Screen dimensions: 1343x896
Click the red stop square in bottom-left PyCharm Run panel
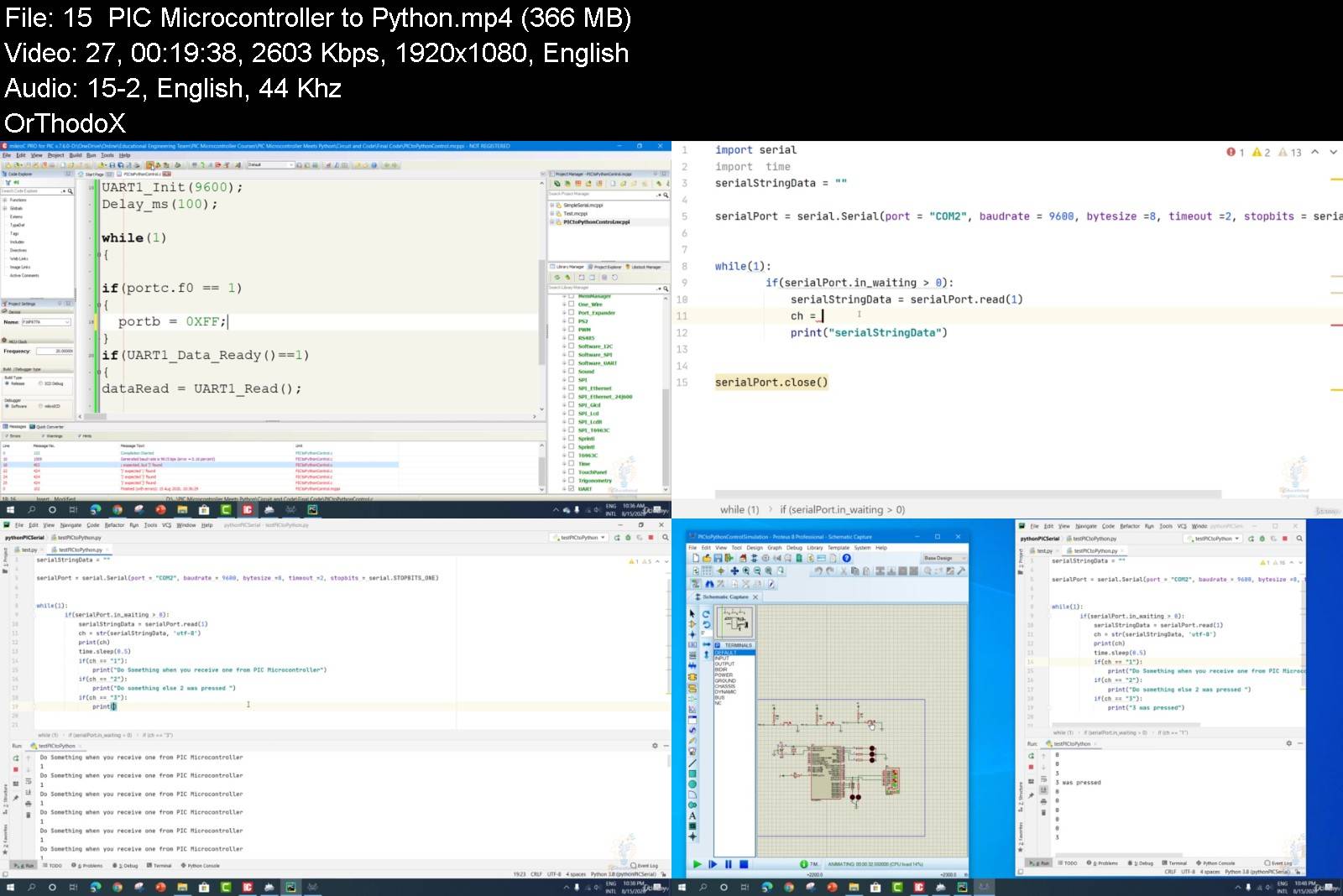coord(16,769)
